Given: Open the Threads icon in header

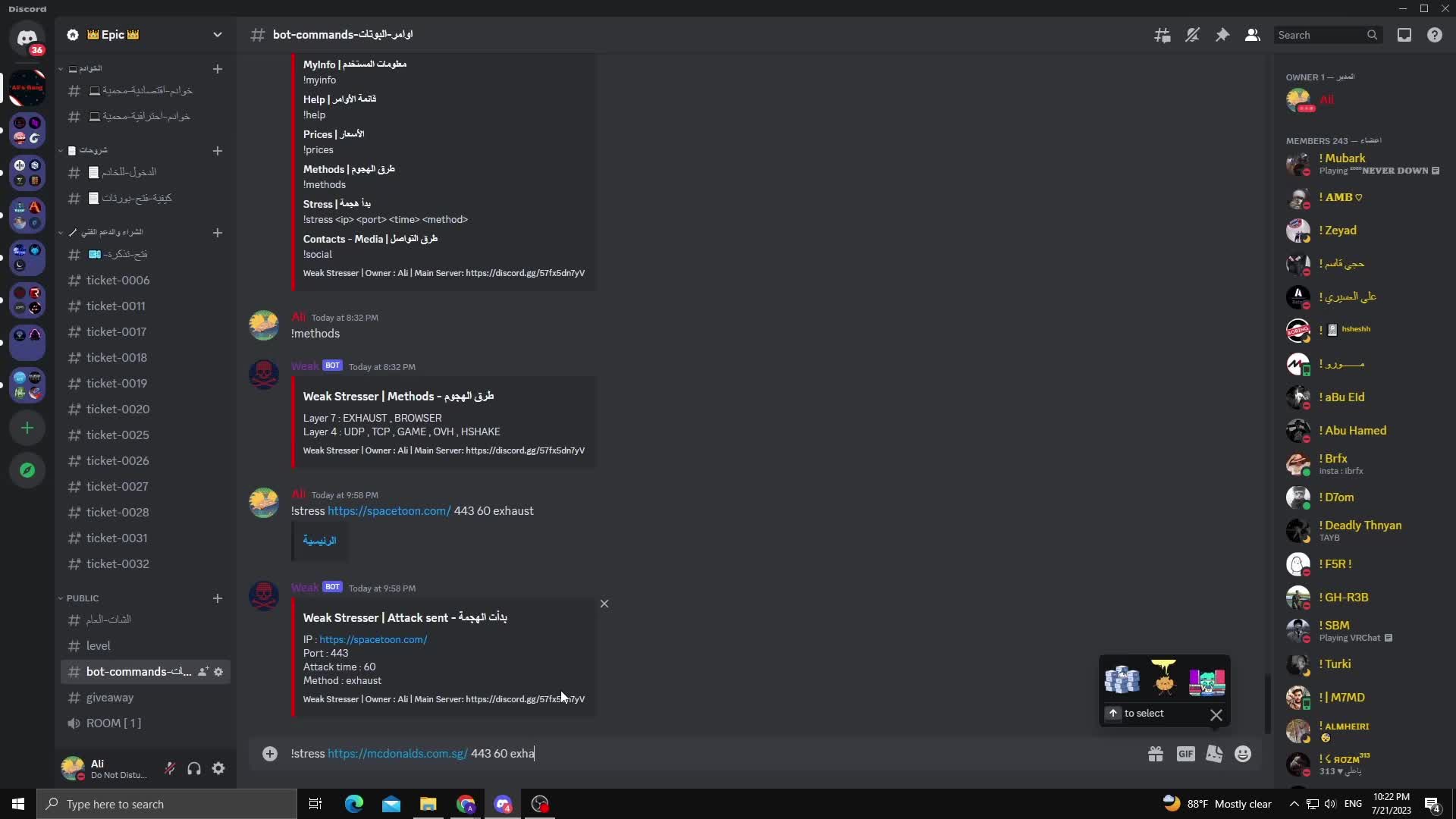Looking at the screenshot, I should (1162, 35).
